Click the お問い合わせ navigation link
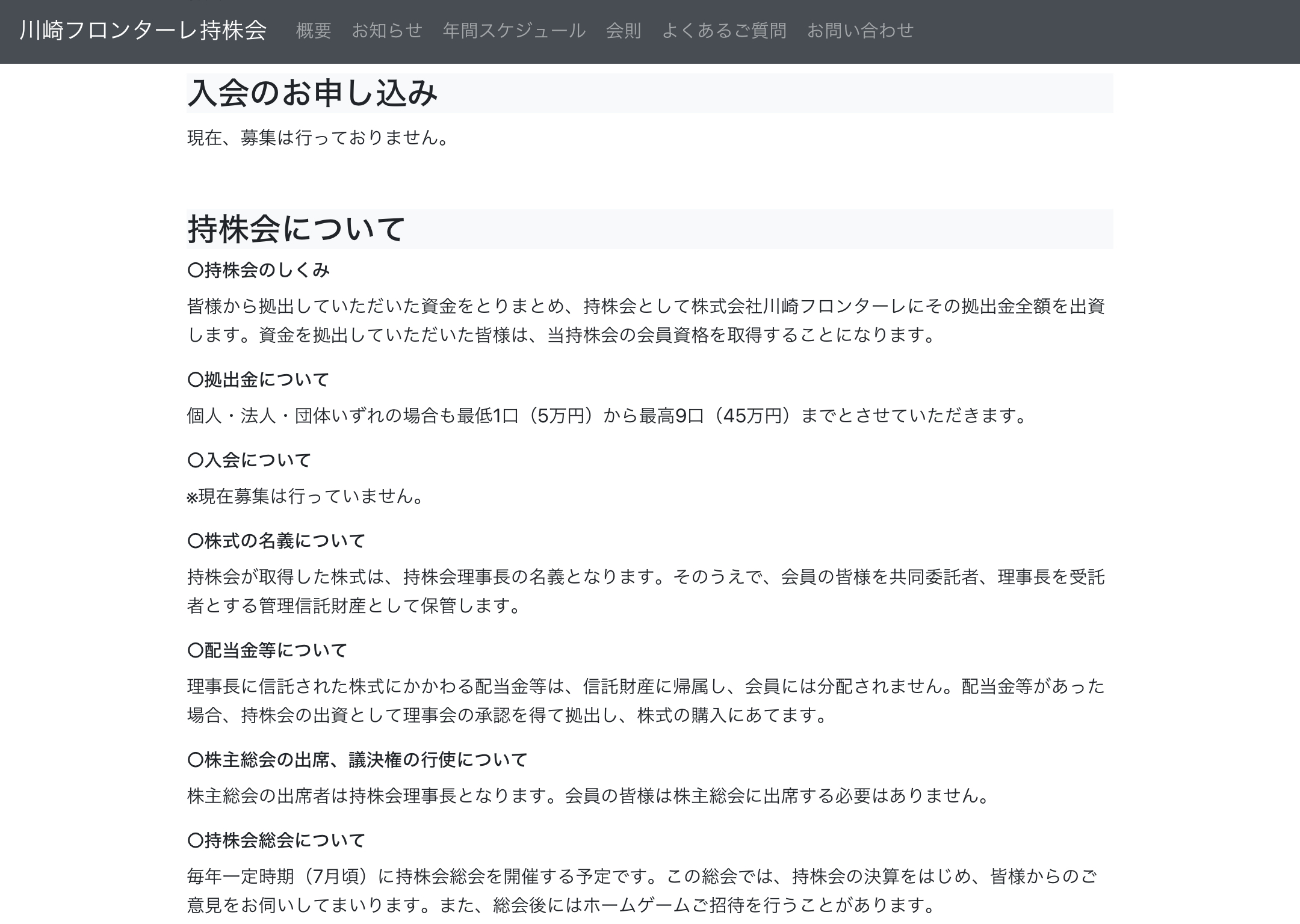Image resolution: width=1300 pixels, height=924 pixels. tap(860, 31)
